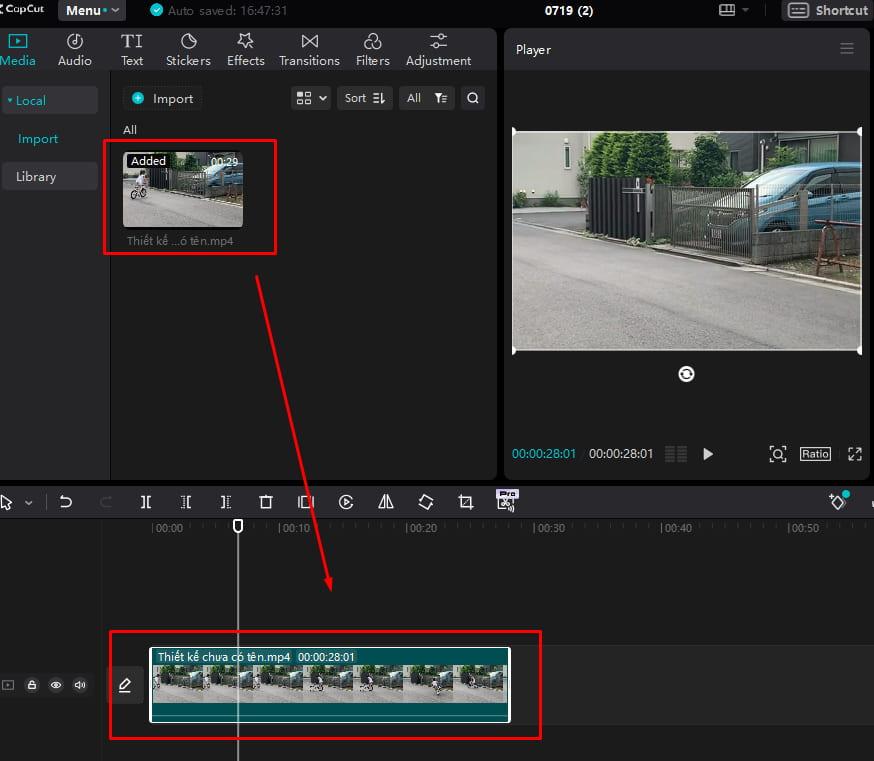The width and height of the screenshot is (874, 761).
Task: Hide the video track with the eye icon
Action: pyautogui.click(x=56, y=685)
